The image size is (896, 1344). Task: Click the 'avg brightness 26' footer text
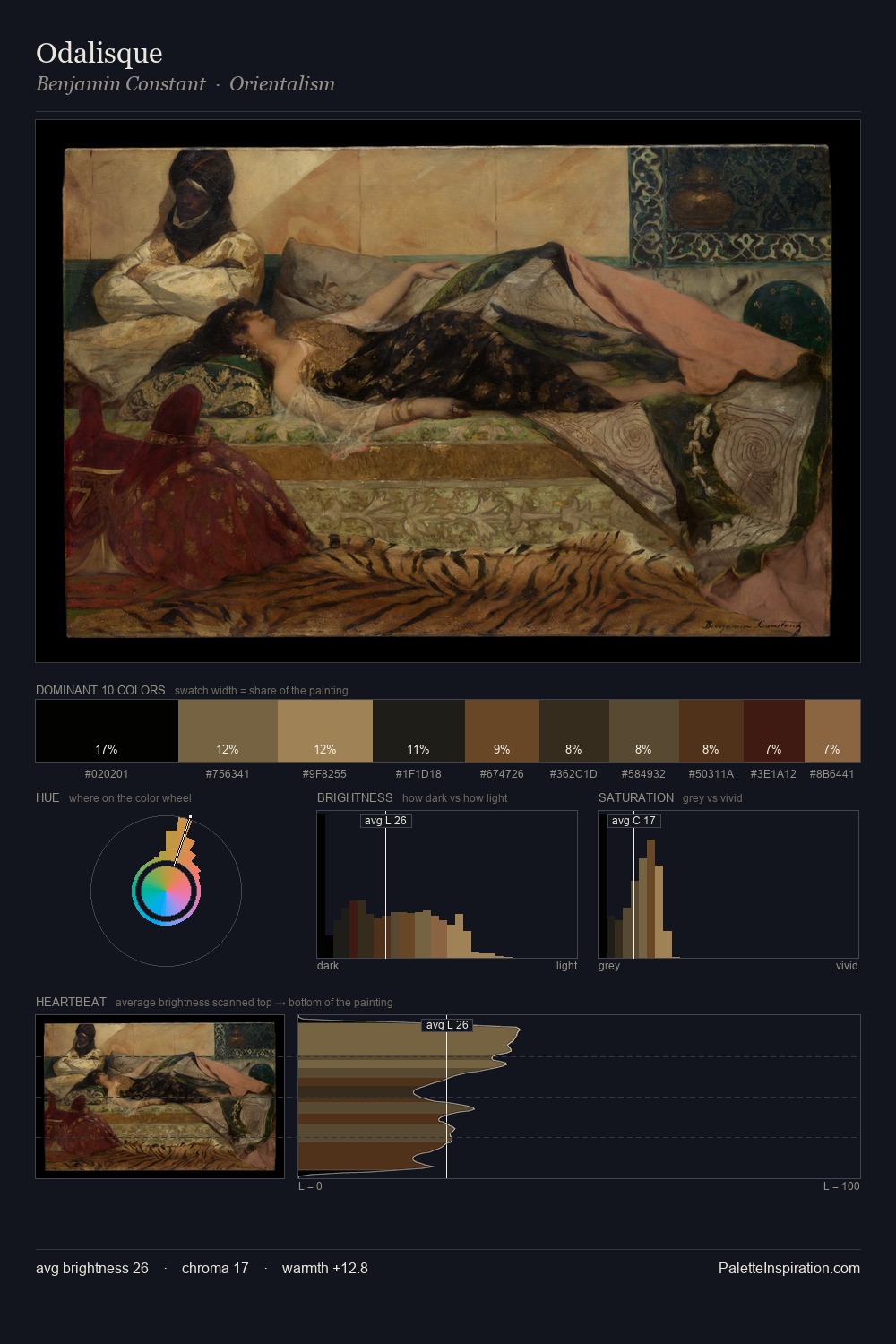92,1268
